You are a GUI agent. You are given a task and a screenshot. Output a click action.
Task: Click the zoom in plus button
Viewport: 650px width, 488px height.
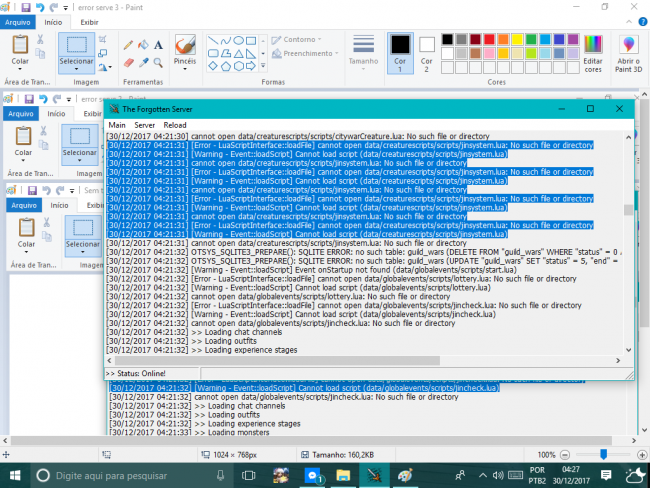[x=642, y=455]
